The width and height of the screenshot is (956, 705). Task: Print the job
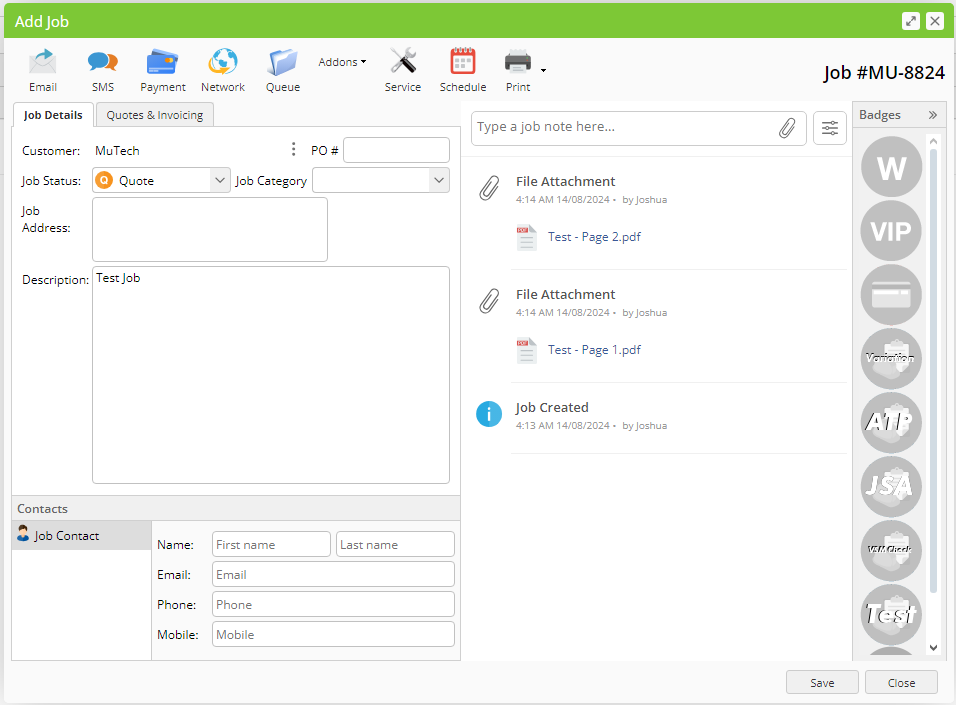518,70
